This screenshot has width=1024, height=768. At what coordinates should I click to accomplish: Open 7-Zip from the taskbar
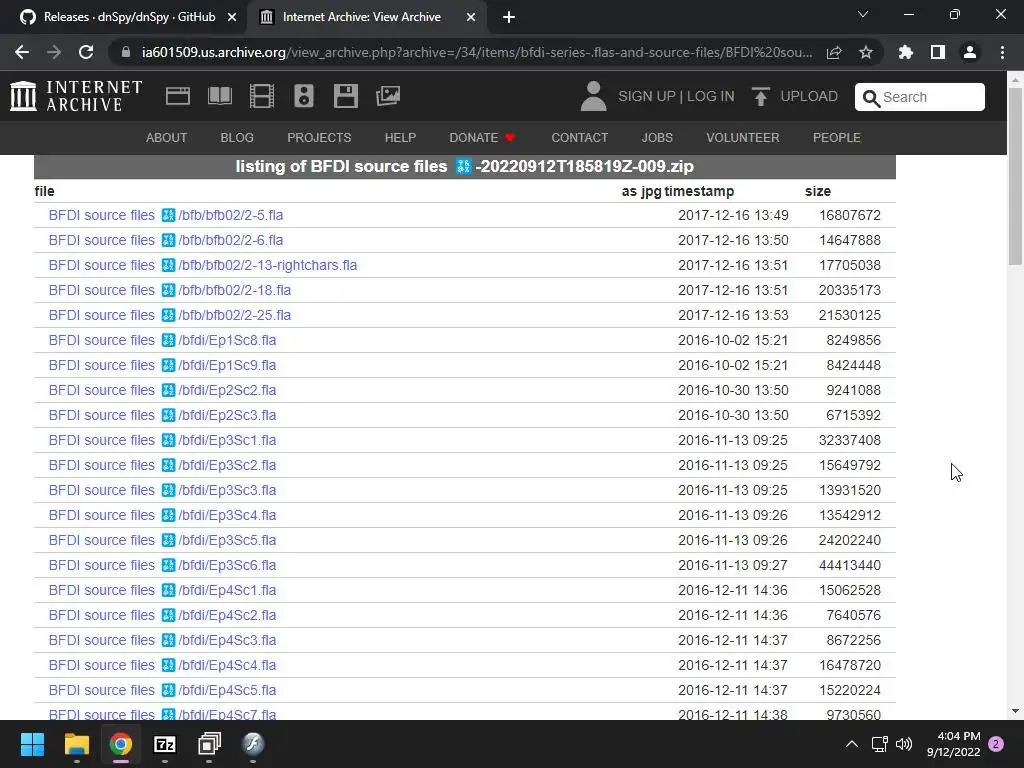(165, 744)
